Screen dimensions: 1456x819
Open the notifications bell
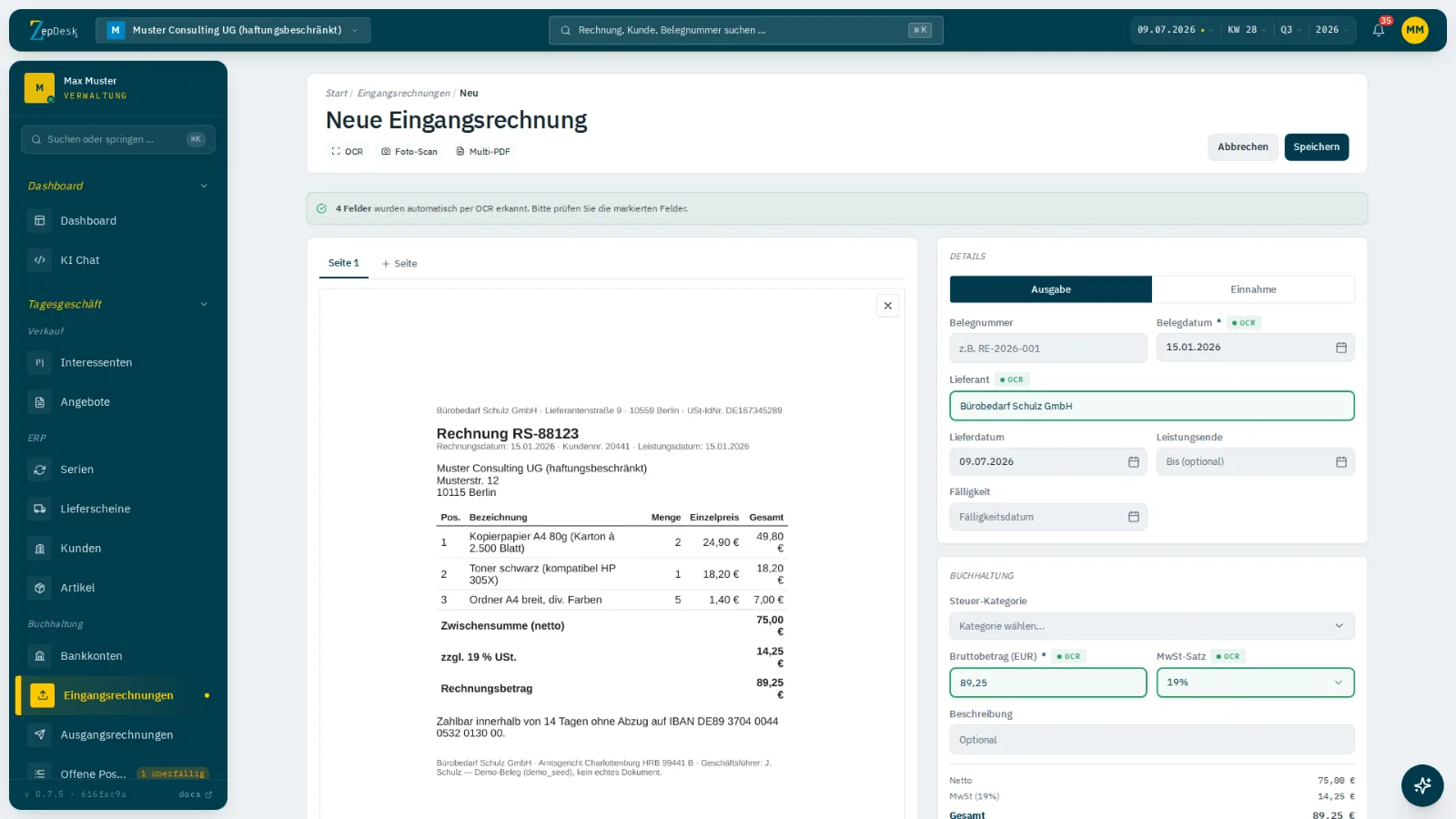pos(1379,30)
